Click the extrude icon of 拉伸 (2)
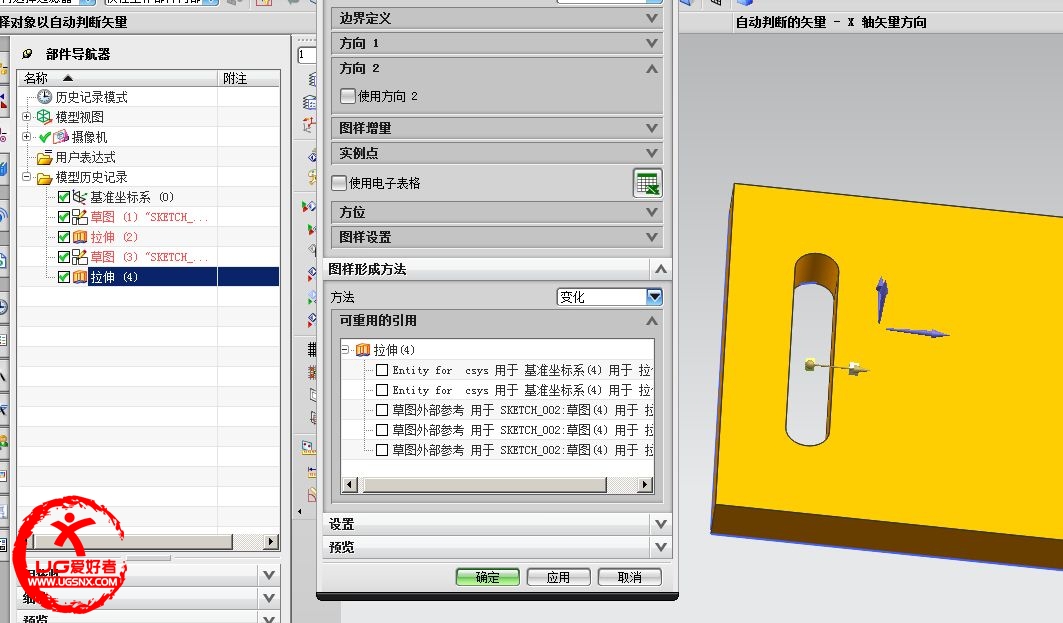Viewport: 1063px width, 623px height. [x=80, y=237]
